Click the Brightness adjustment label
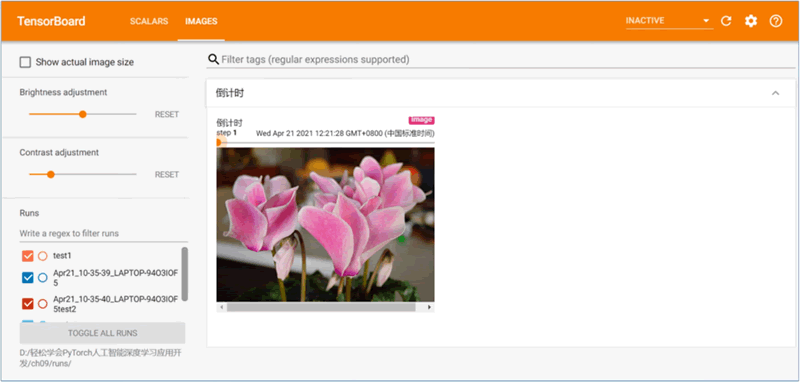The width and height of the screenshot is (800, 382). [63, 92]
